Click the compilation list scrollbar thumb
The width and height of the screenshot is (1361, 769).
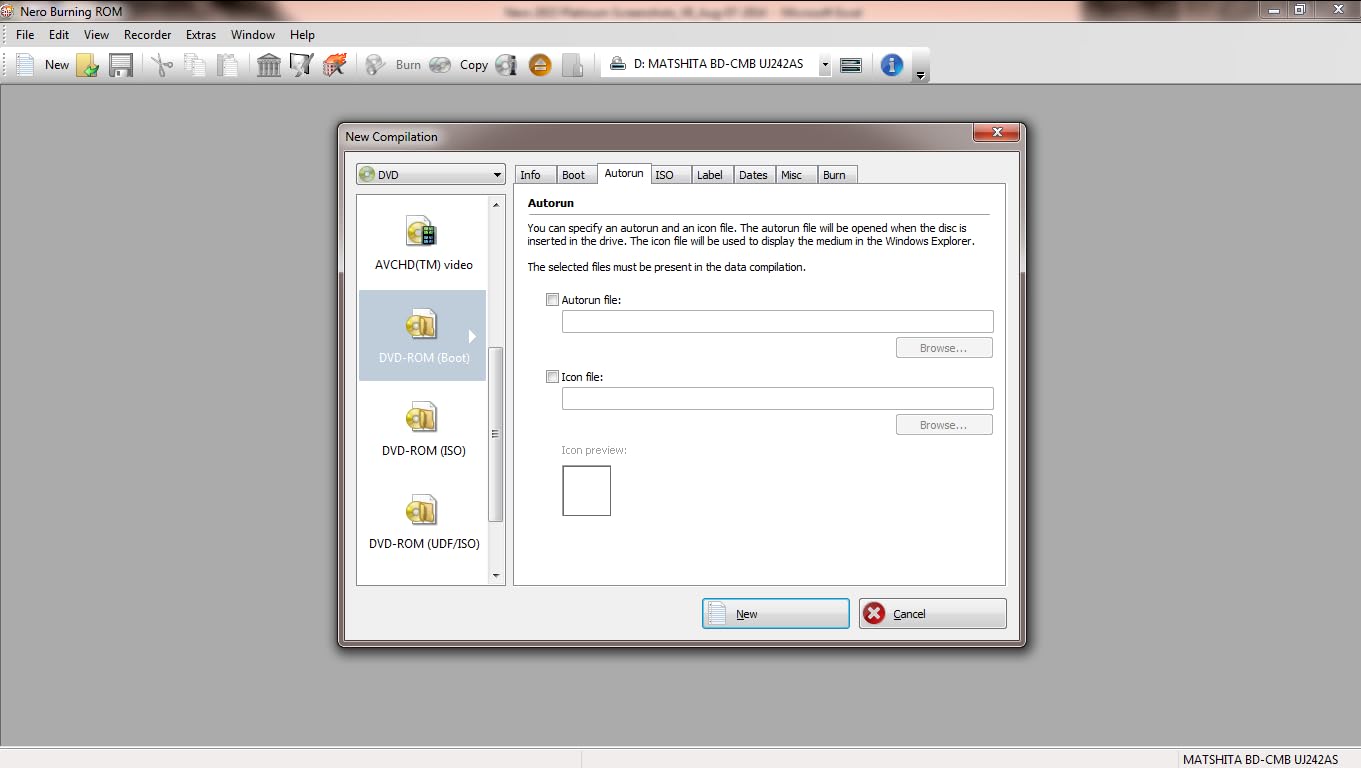496,434
